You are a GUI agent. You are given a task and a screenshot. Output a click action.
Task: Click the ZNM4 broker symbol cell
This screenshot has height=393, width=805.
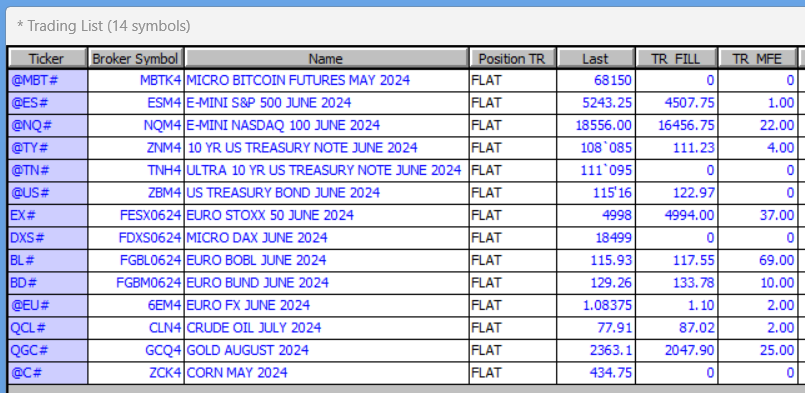pos(136,148)
